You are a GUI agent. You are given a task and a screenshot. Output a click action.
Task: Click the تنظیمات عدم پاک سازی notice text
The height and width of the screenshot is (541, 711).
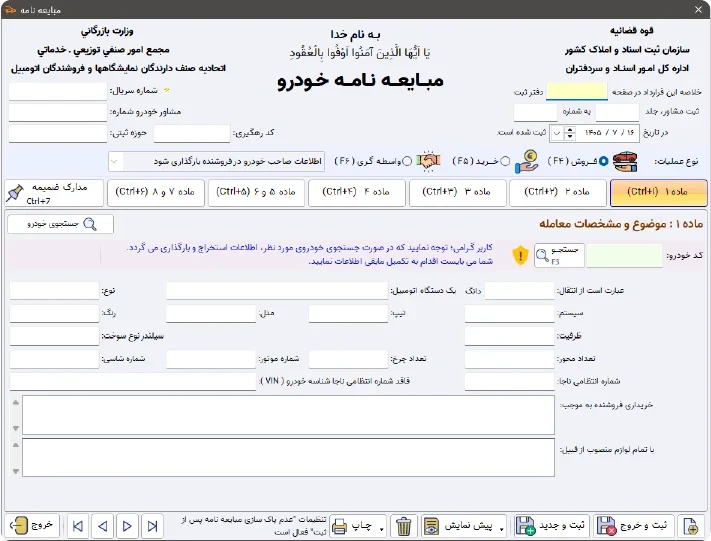(254, 526)
